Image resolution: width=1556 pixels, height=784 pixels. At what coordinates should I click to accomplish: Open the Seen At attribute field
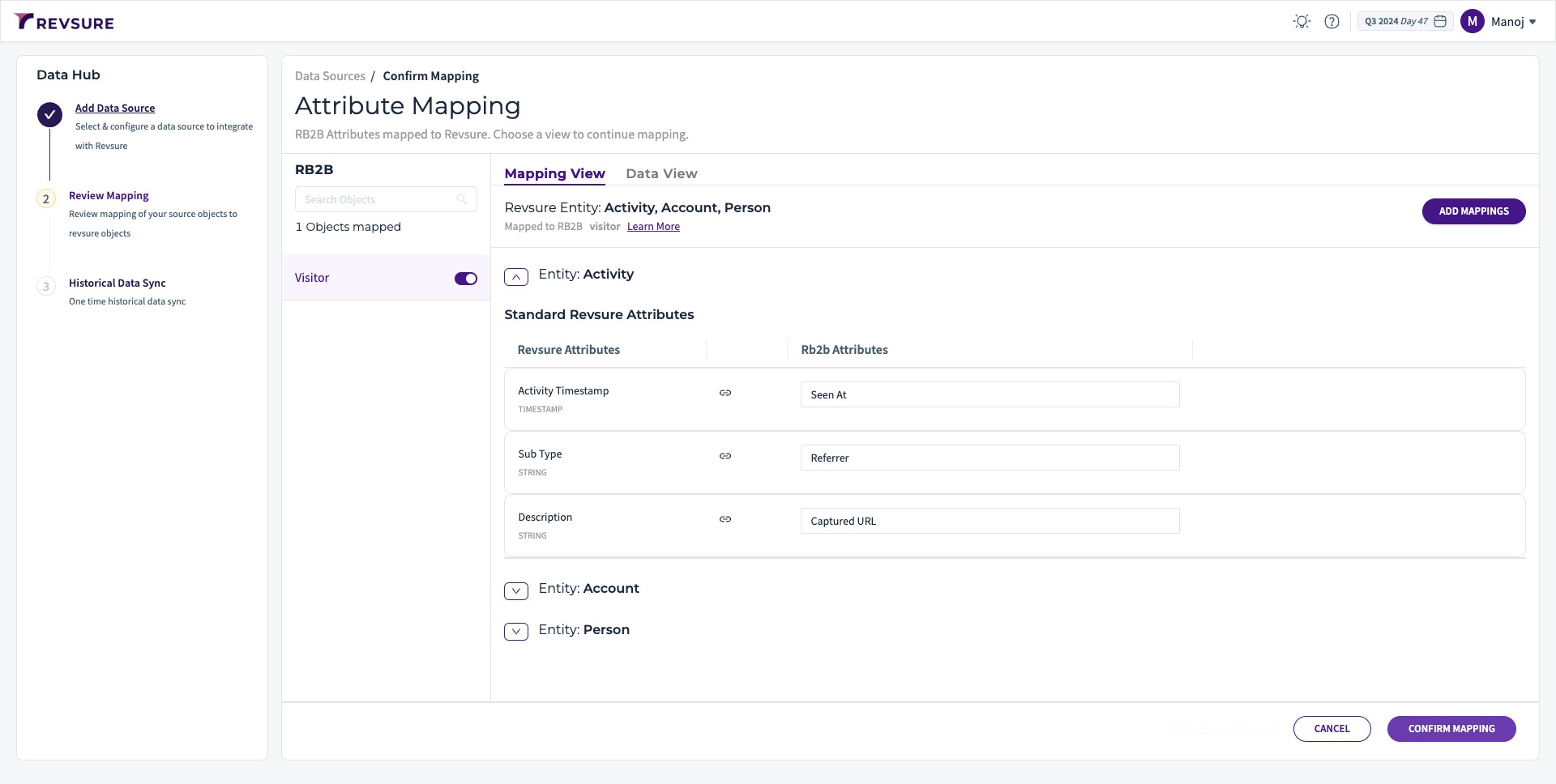990,394
